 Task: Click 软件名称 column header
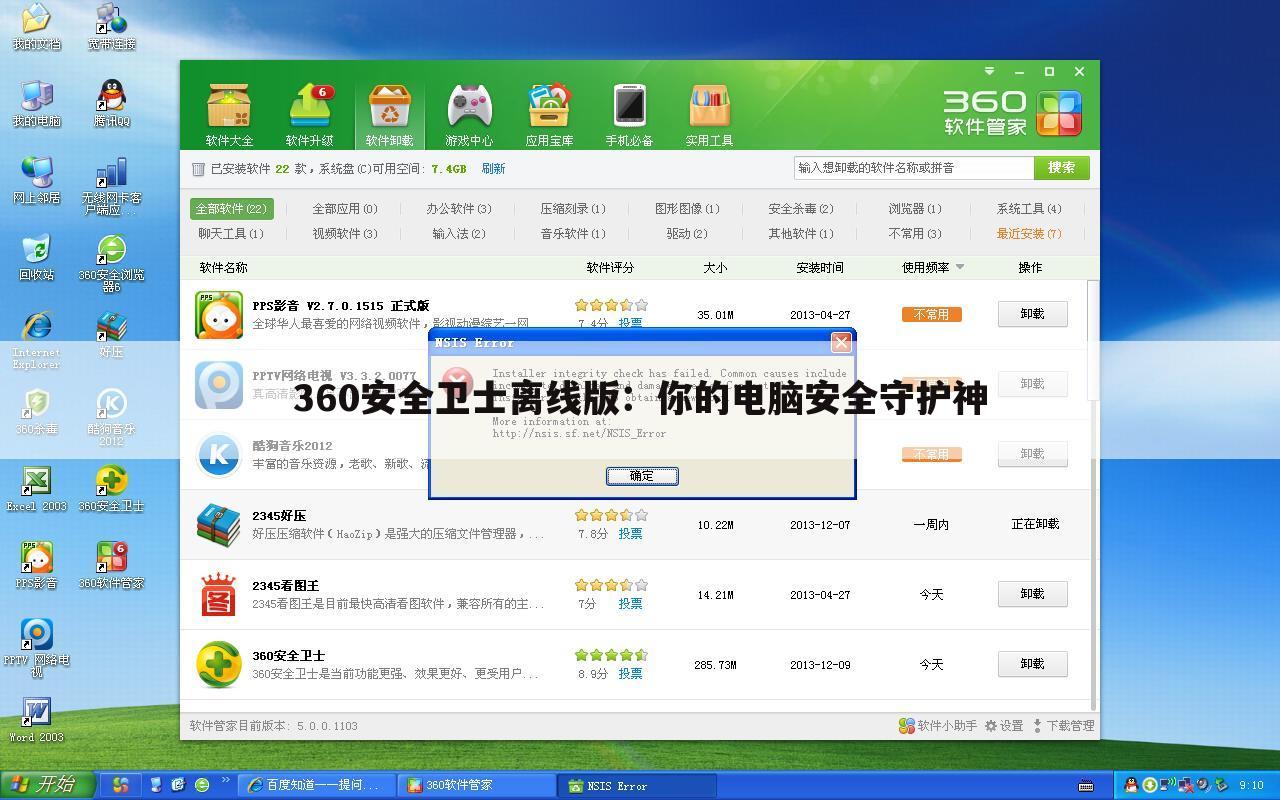(223, 268)
